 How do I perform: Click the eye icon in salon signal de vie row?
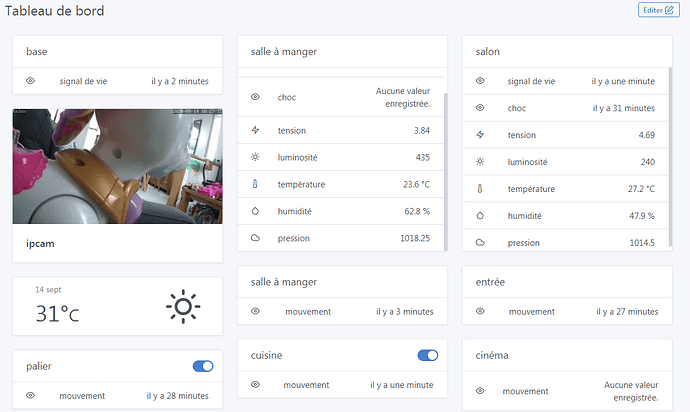(480, 81)
